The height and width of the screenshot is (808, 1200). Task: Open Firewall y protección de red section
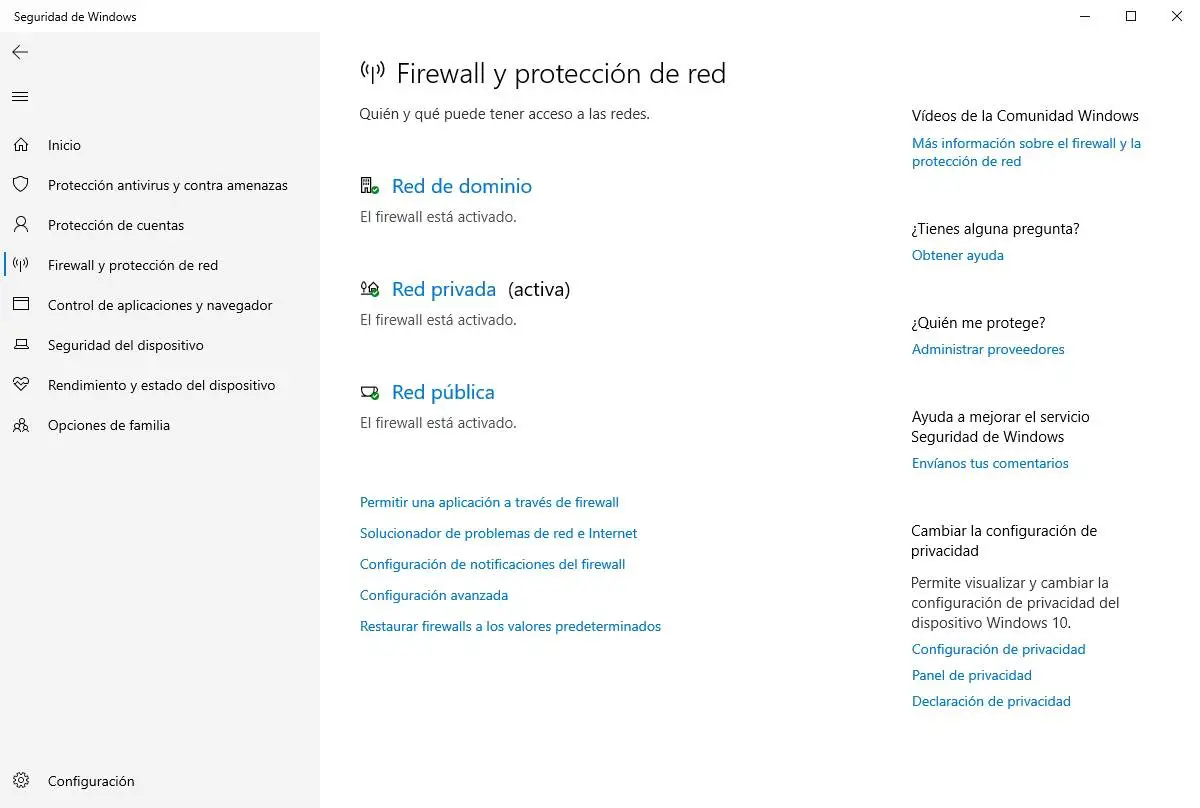(133, 265)
